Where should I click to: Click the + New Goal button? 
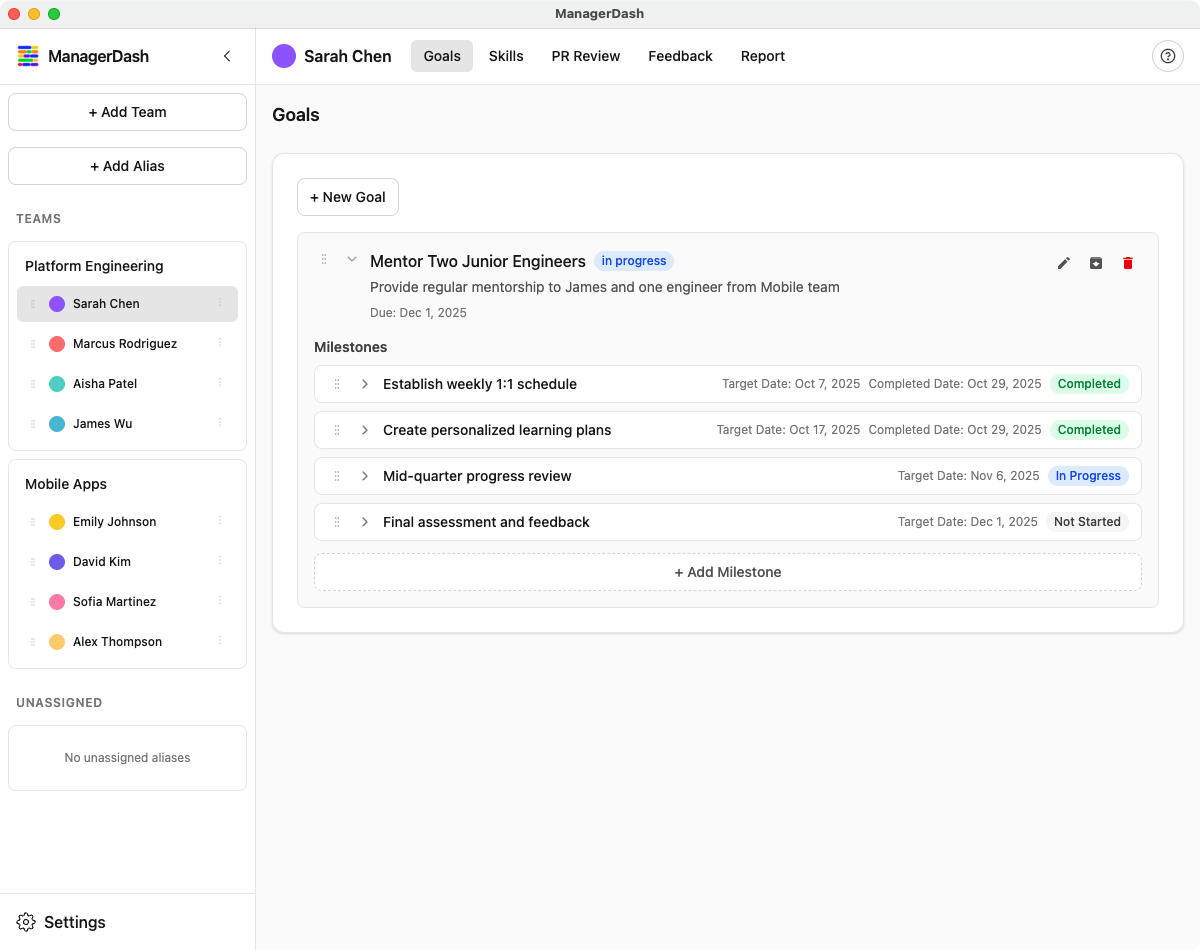pyautogui.click(x=348, y=197)
